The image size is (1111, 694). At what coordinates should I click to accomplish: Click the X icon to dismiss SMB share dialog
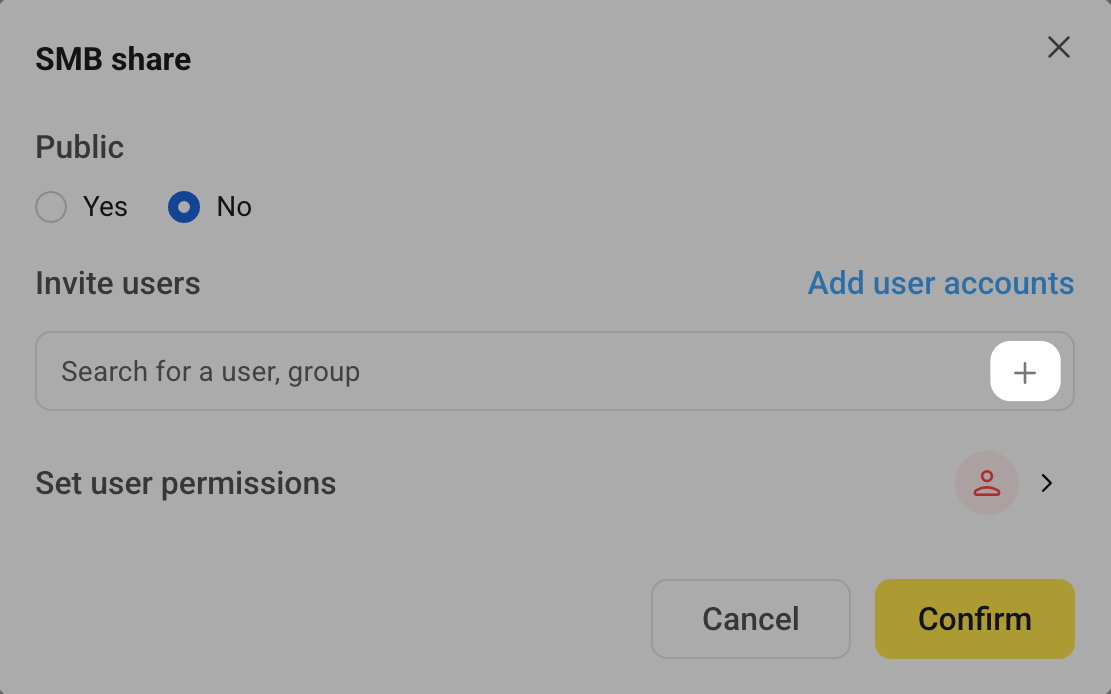click(x=1059, y=47)
